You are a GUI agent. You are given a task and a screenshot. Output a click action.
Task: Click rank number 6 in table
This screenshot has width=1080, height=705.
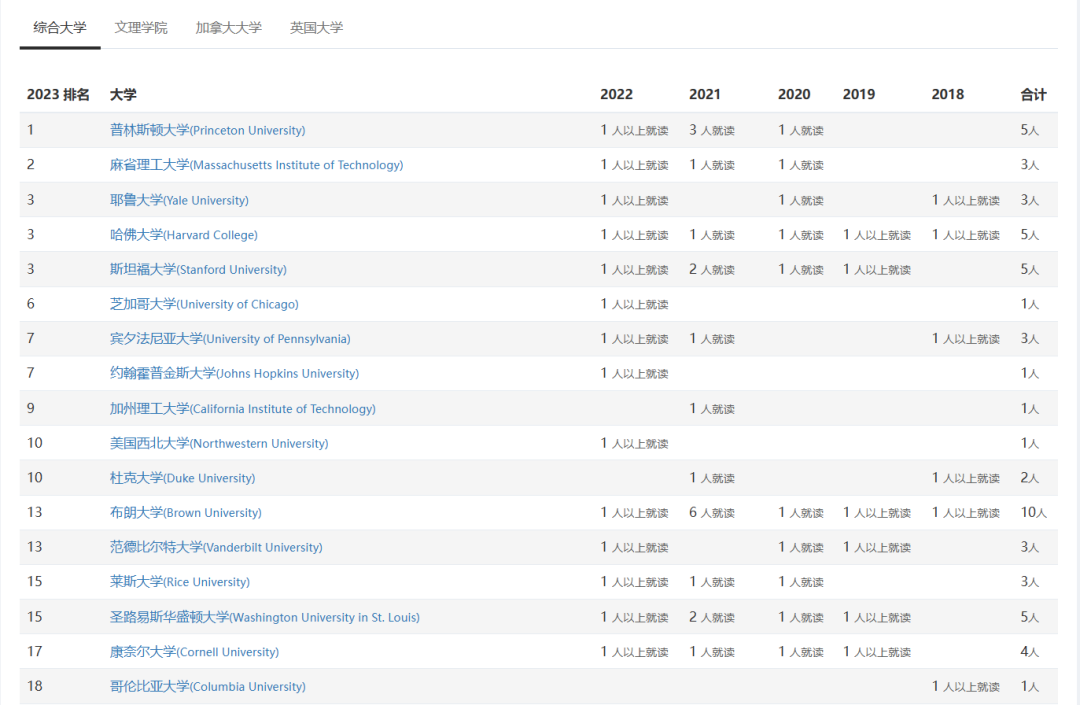[30, 304]
